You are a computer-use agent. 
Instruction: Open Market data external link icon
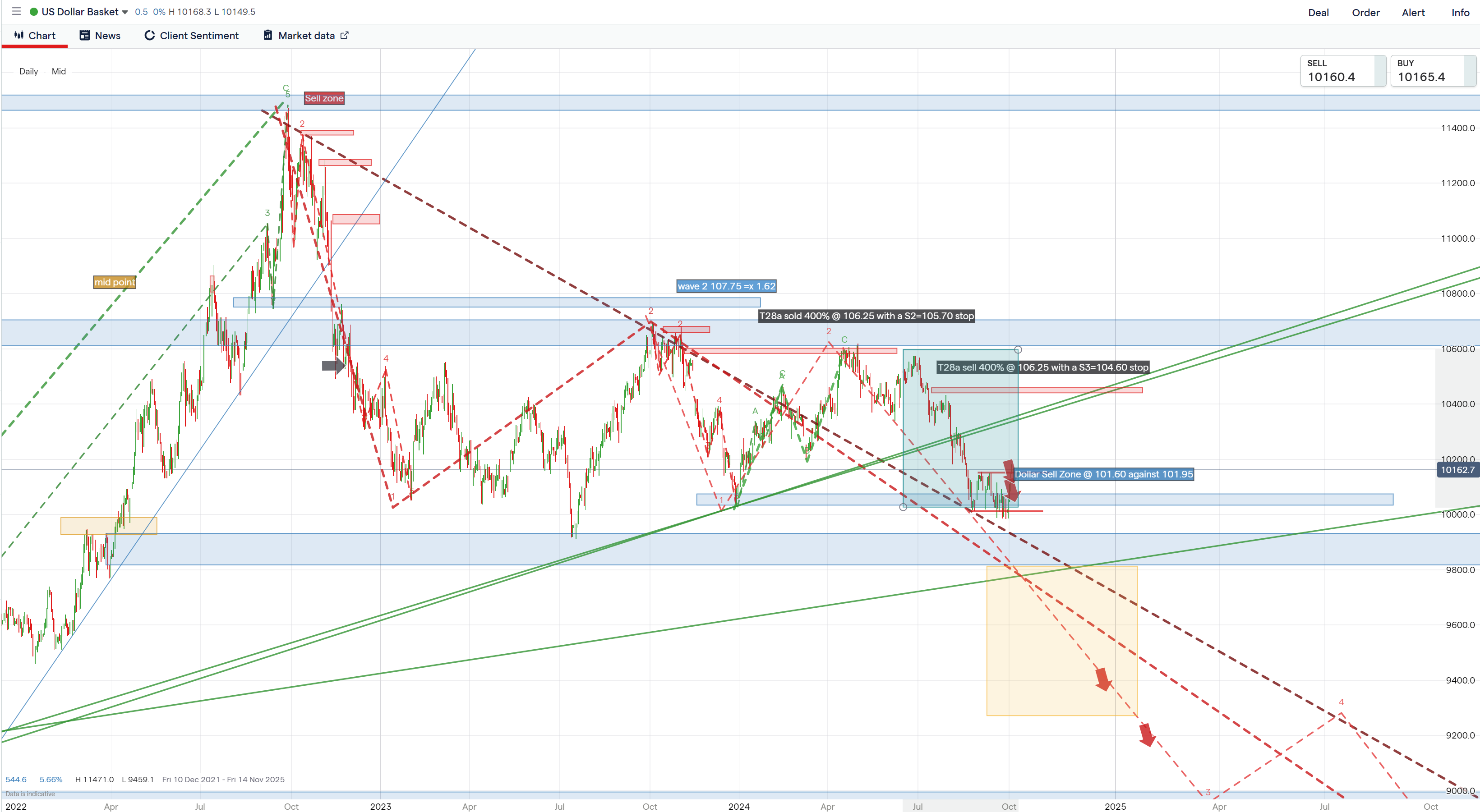pyautogui.click(x=345, y=36)
